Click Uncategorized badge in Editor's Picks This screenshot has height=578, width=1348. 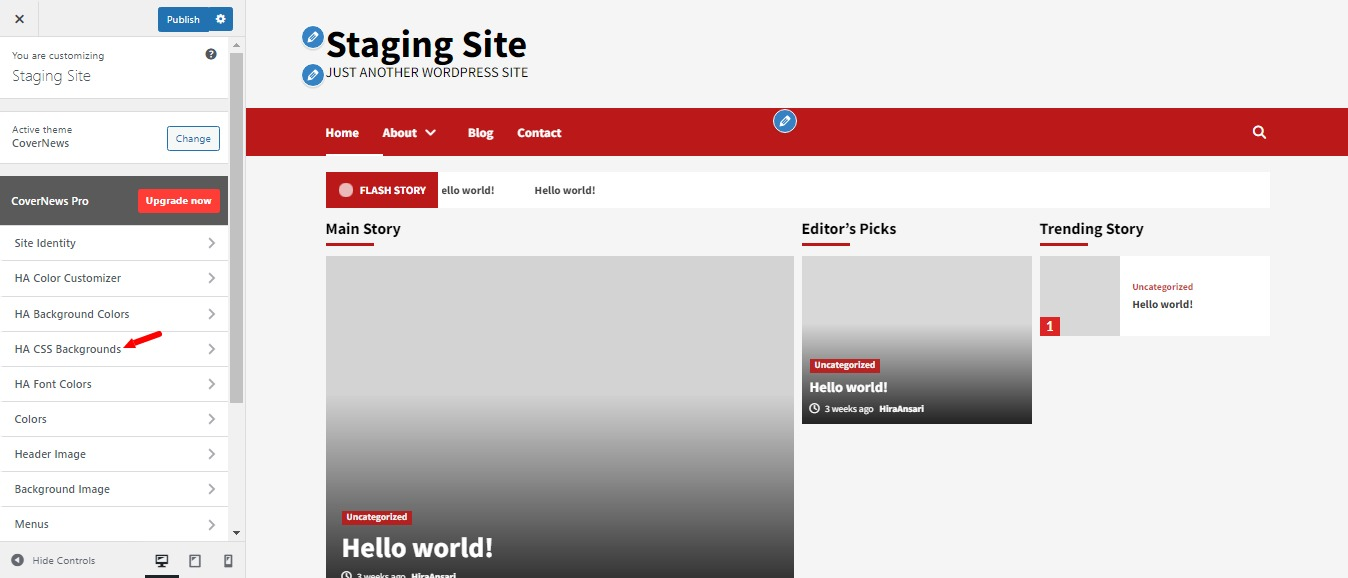pyautogui.click(x=845, y=365)
